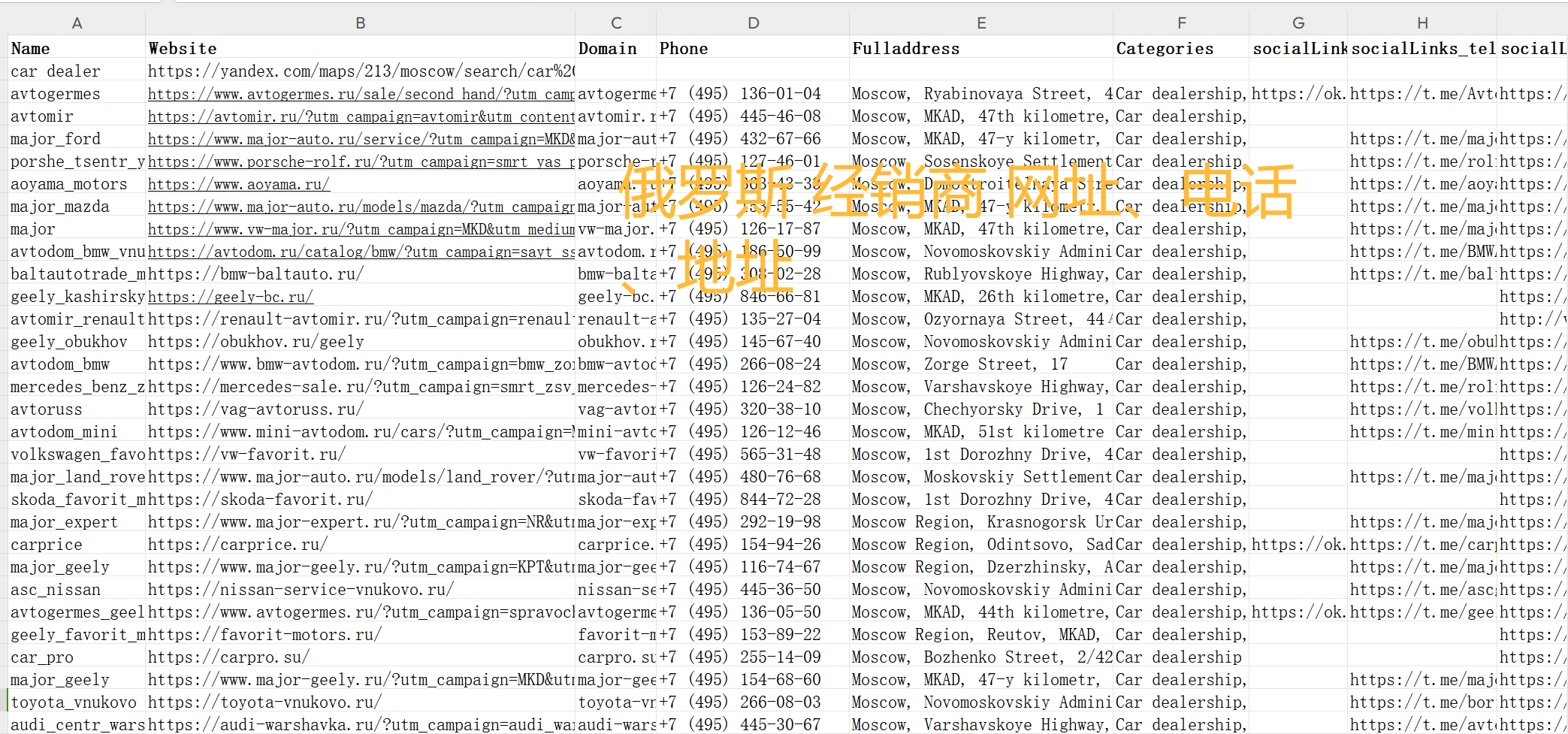Click phone number ending 136-01-04
The image size is (1568, 734).
[753, 94]
